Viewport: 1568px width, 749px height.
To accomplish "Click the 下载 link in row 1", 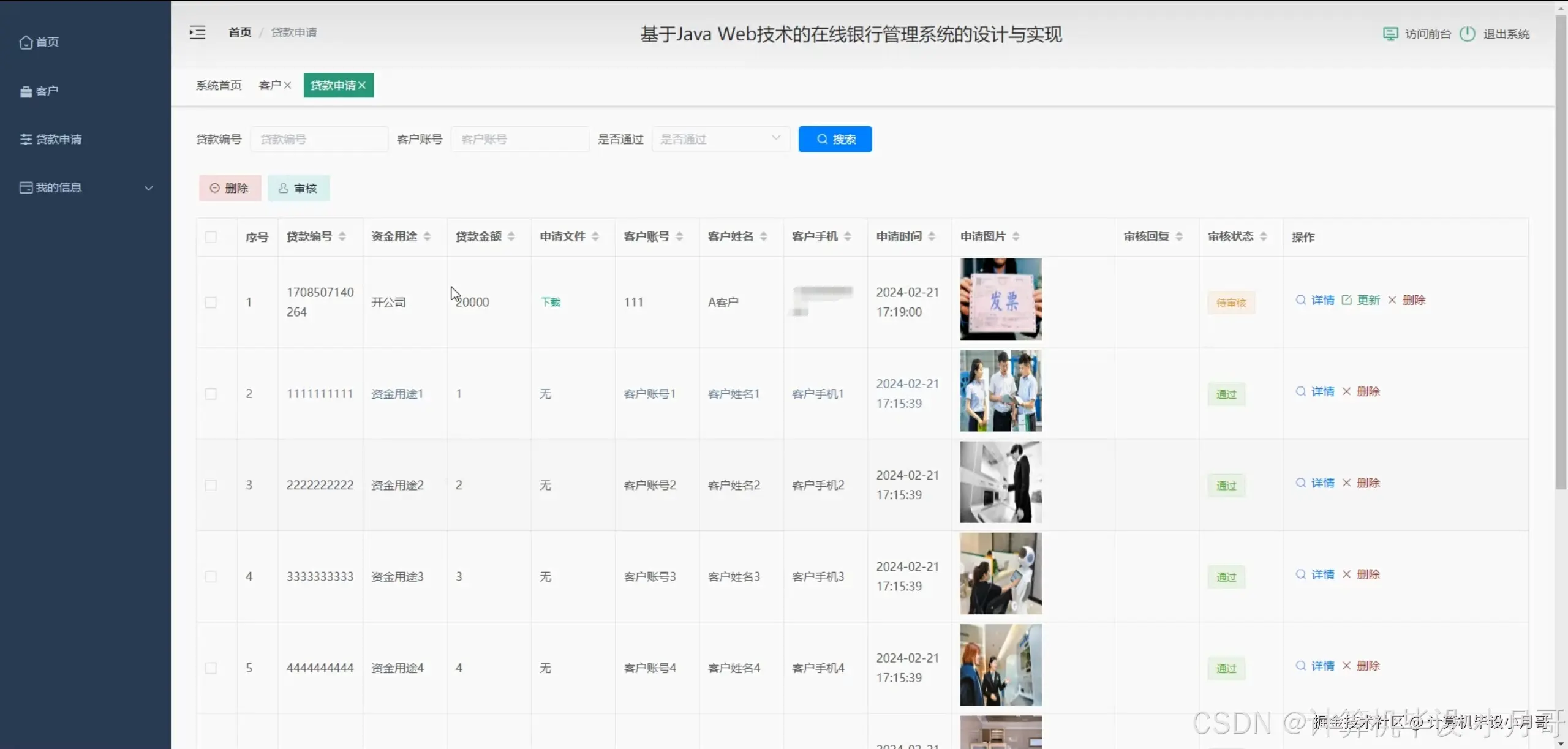I will pyautogui.click(x=549, y=301).
